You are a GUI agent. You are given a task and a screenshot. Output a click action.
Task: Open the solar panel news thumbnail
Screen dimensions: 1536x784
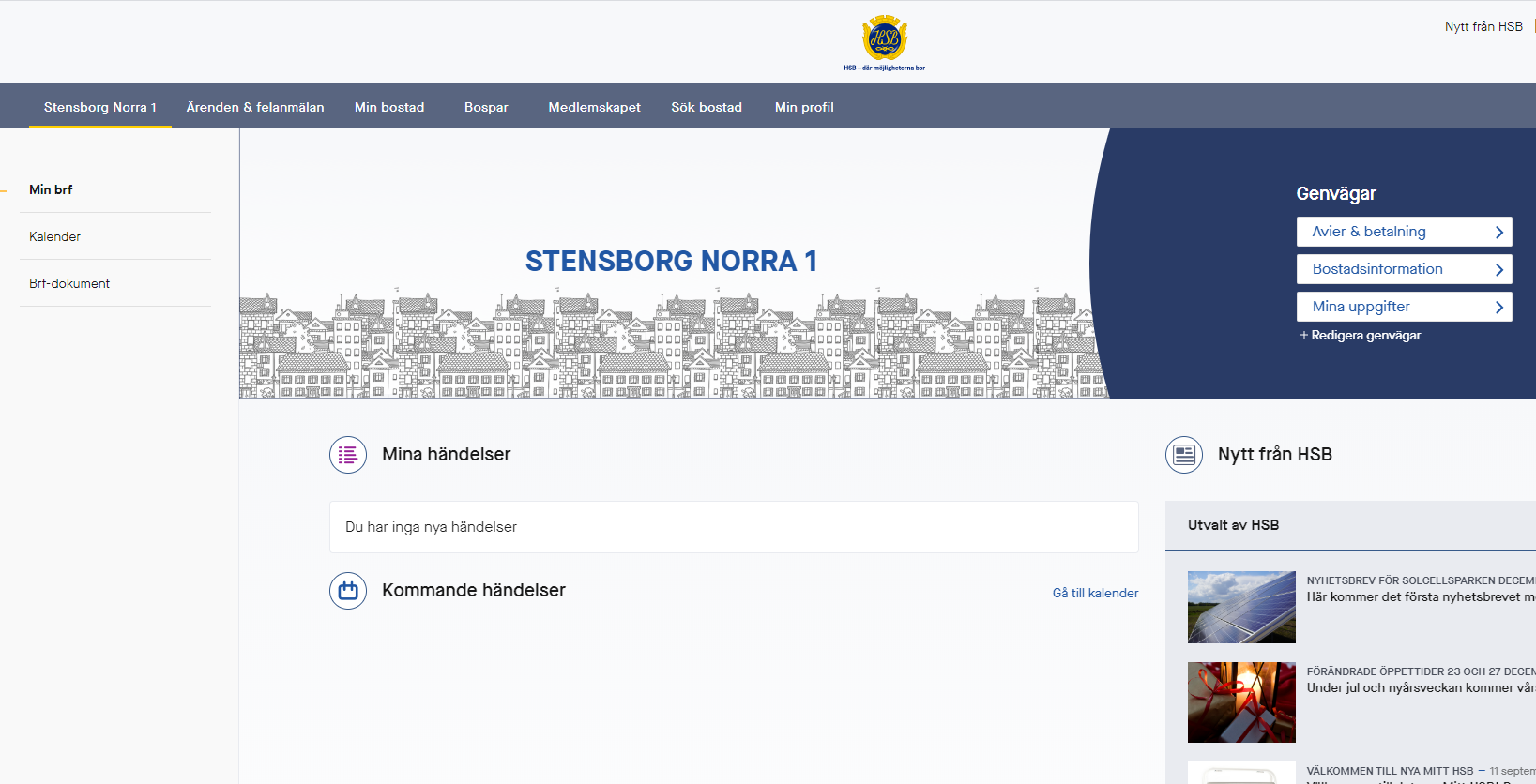1241,607
